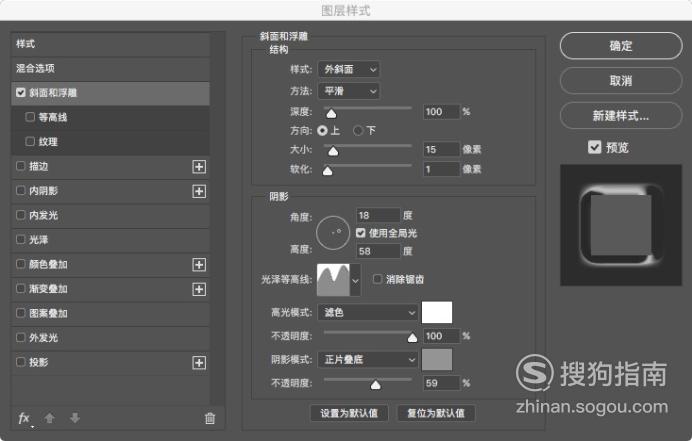Click the 大小 pixel input field
692x441 pixels.
pyautogui.click(x=441, y=149)
